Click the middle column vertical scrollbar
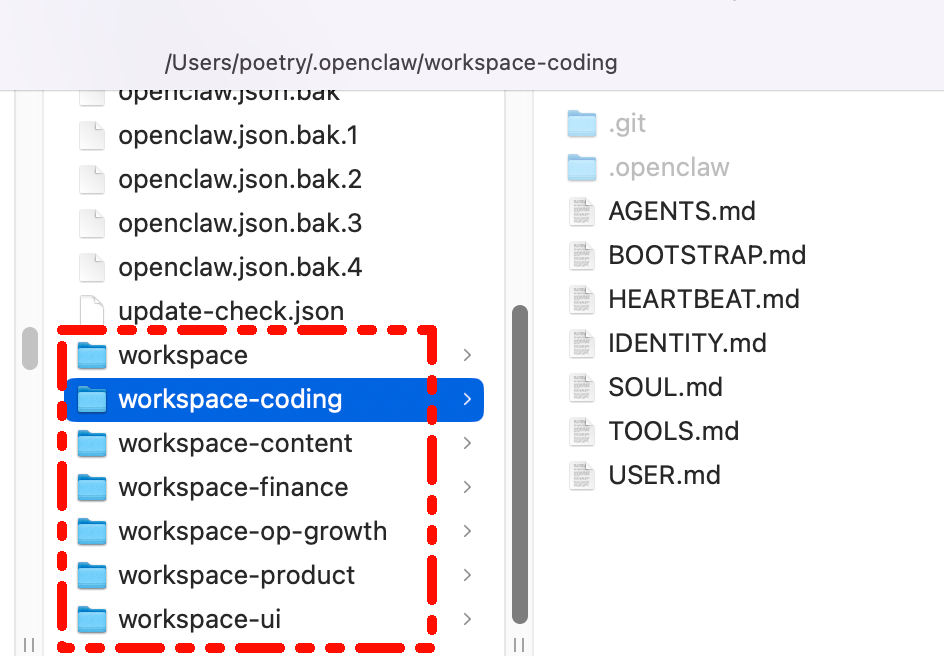 tap(520, 460)
